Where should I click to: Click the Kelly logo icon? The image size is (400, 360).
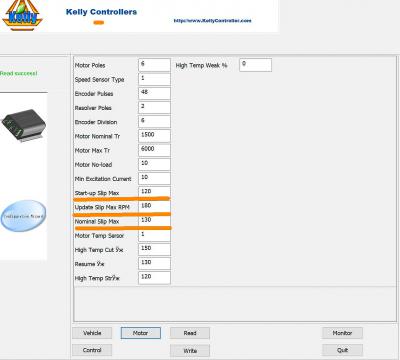pyautogui.click(x=22, y=15)
